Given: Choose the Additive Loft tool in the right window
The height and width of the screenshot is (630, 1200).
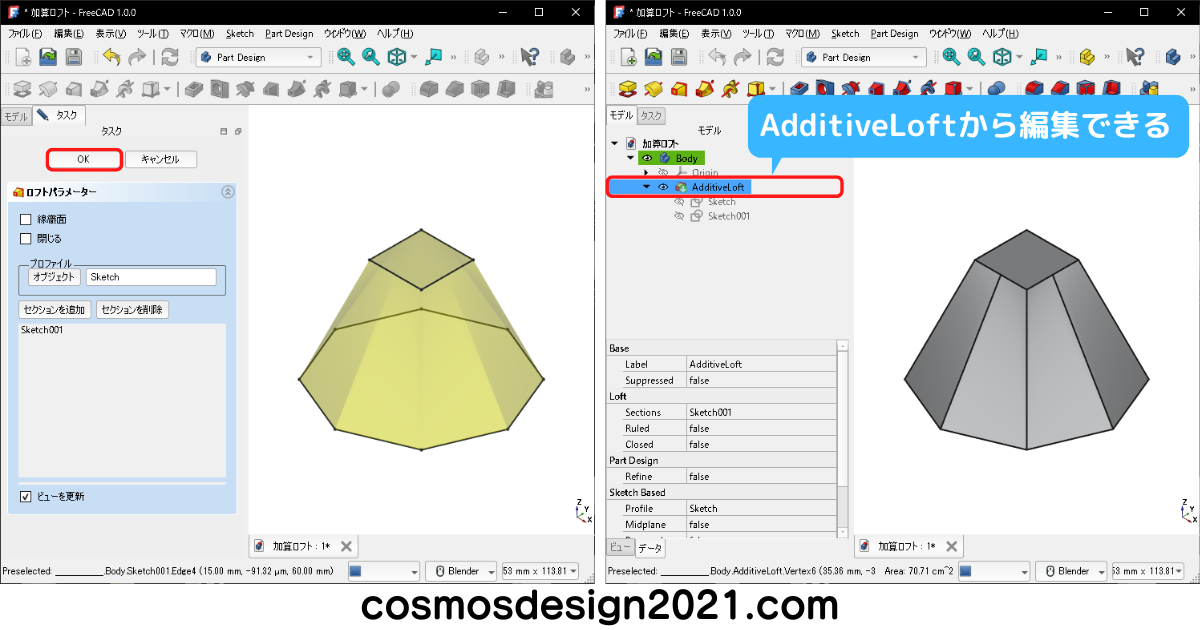Looking at the screenshot, I should (679, 89).
